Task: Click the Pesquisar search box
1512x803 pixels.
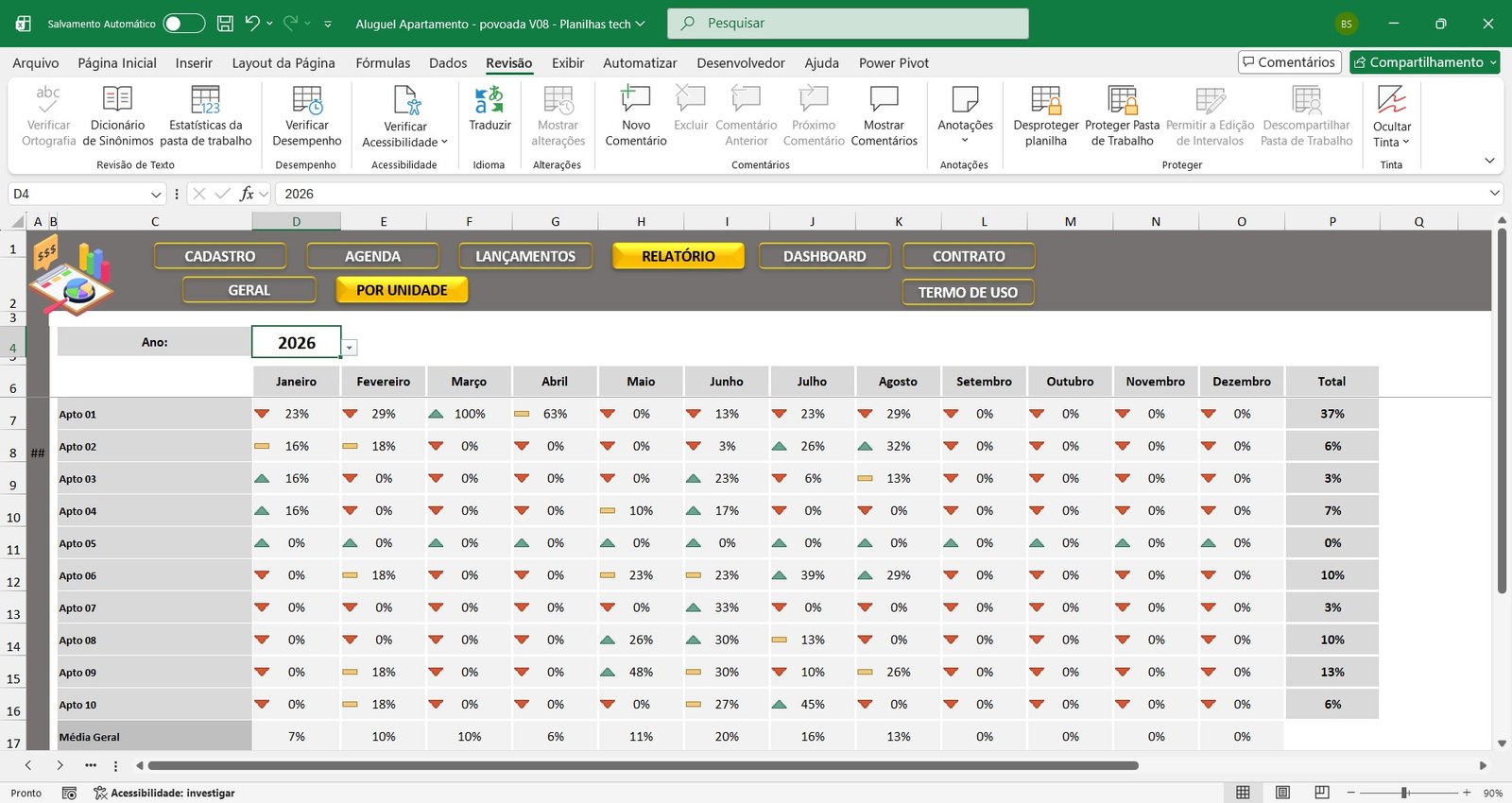Action: (848, 24)
